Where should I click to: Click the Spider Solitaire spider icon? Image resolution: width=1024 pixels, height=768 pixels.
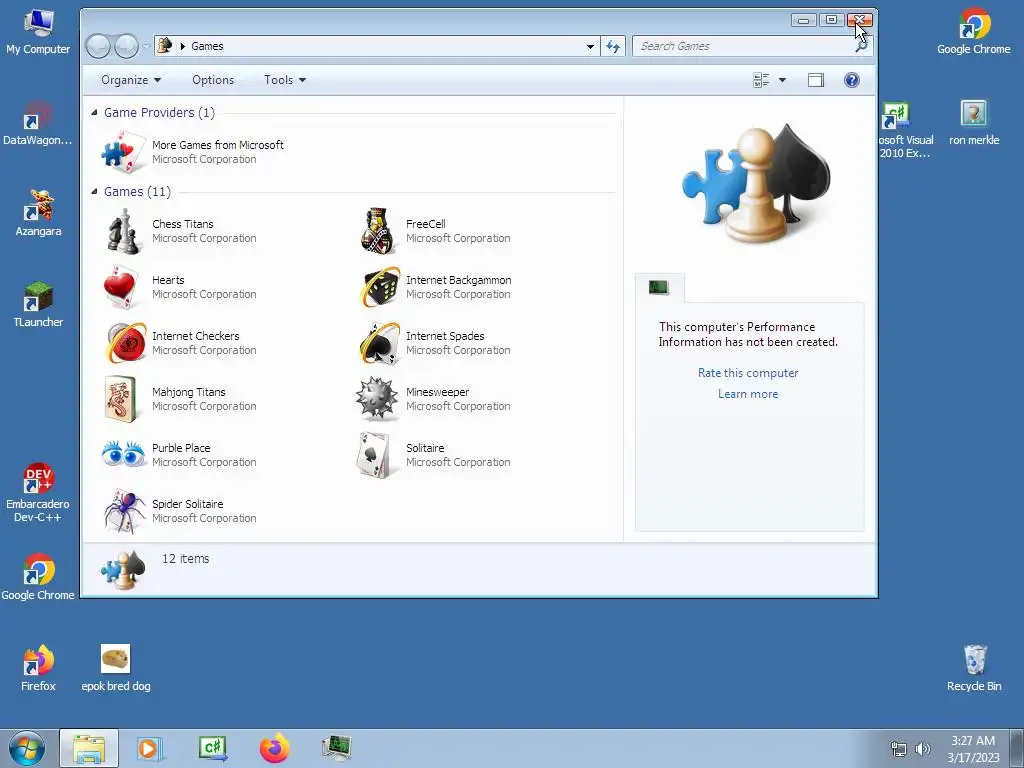click(x=124, y=511)
